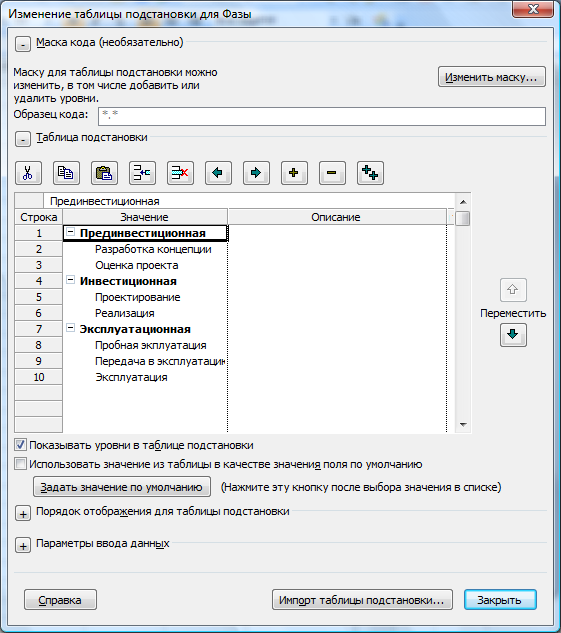
Task: Click the single plus show-subvalues icon
Action: point(294,173)
